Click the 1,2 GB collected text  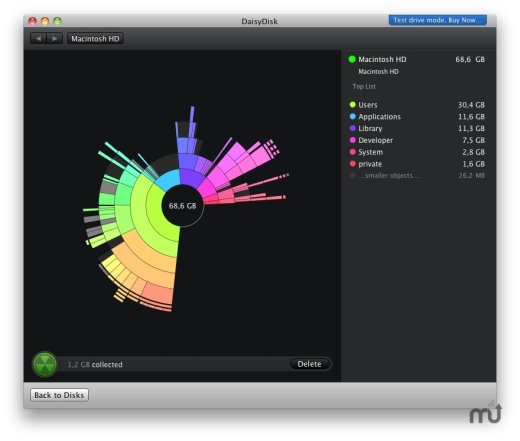point(95,365)
